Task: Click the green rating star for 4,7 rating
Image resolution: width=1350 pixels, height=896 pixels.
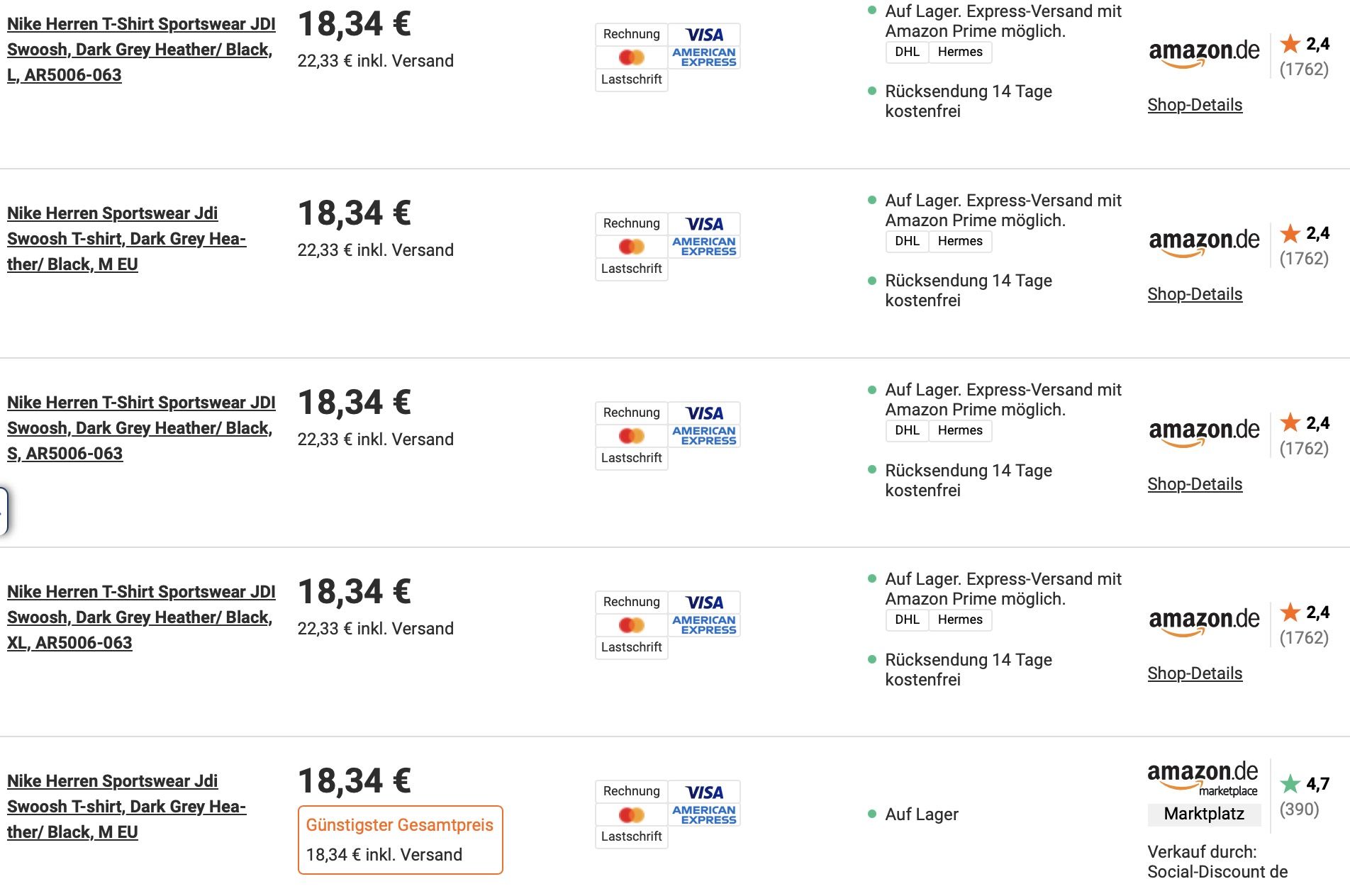Action: click(1290, 784)
